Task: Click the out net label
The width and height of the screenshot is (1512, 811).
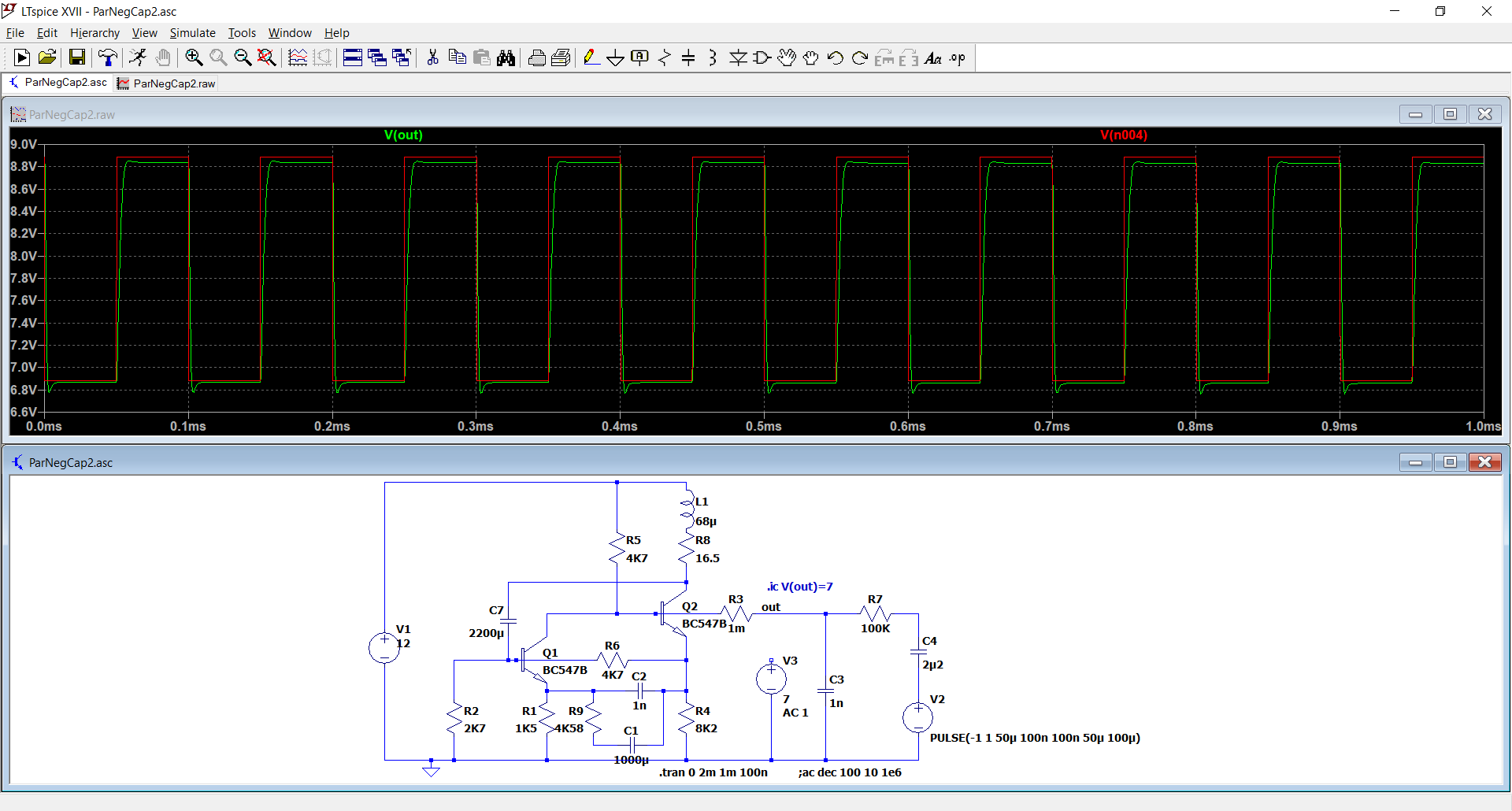Action: point(771,607)
